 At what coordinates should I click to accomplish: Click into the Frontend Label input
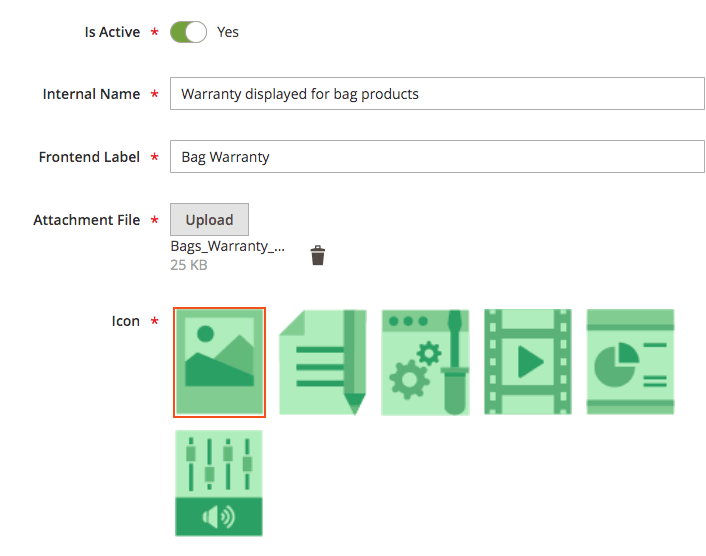tap(437, 157)
